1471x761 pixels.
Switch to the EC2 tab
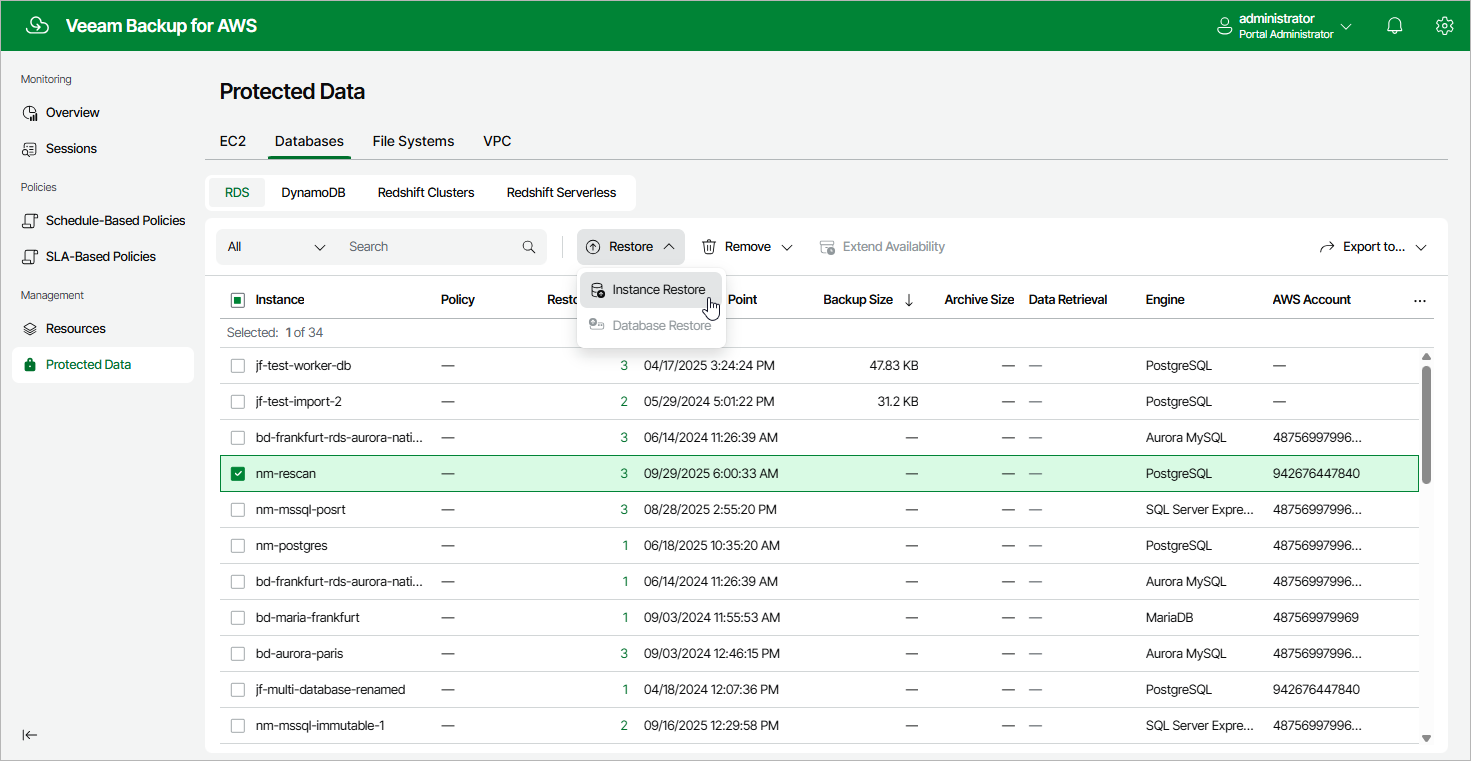[233, 141]
